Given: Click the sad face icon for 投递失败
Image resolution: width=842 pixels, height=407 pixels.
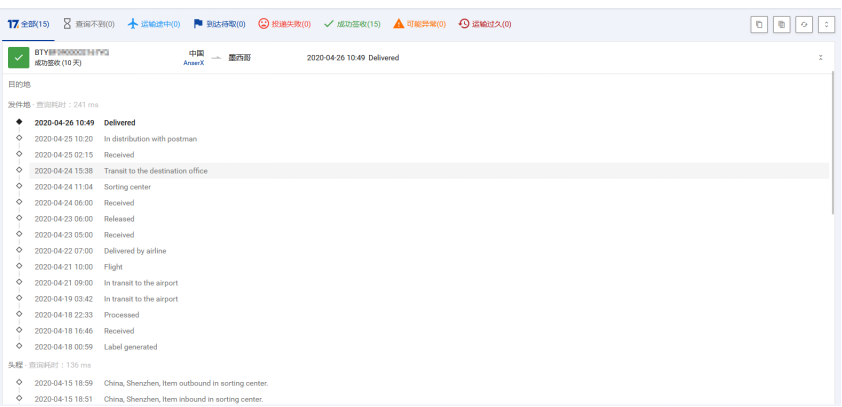Looking at the screenshot, I should (264, 23).
